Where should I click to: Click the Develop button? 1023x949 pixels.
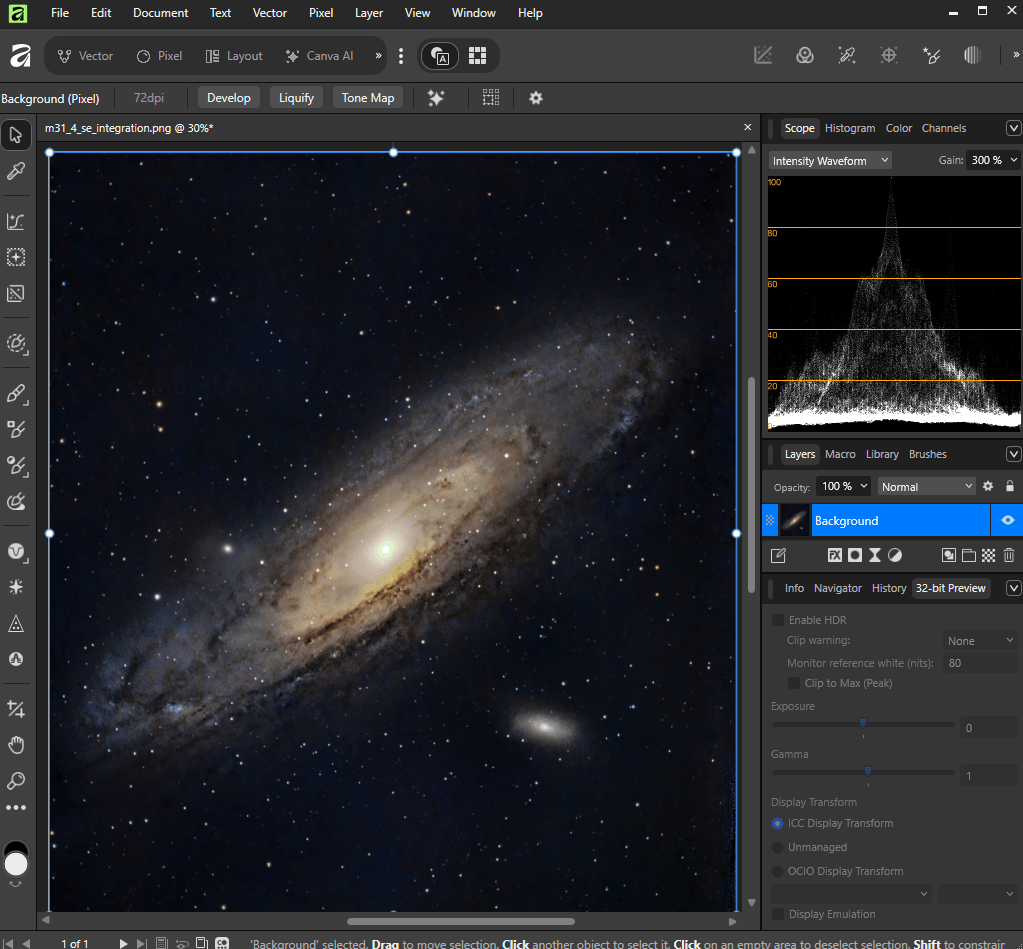click(x=228, y=98)
